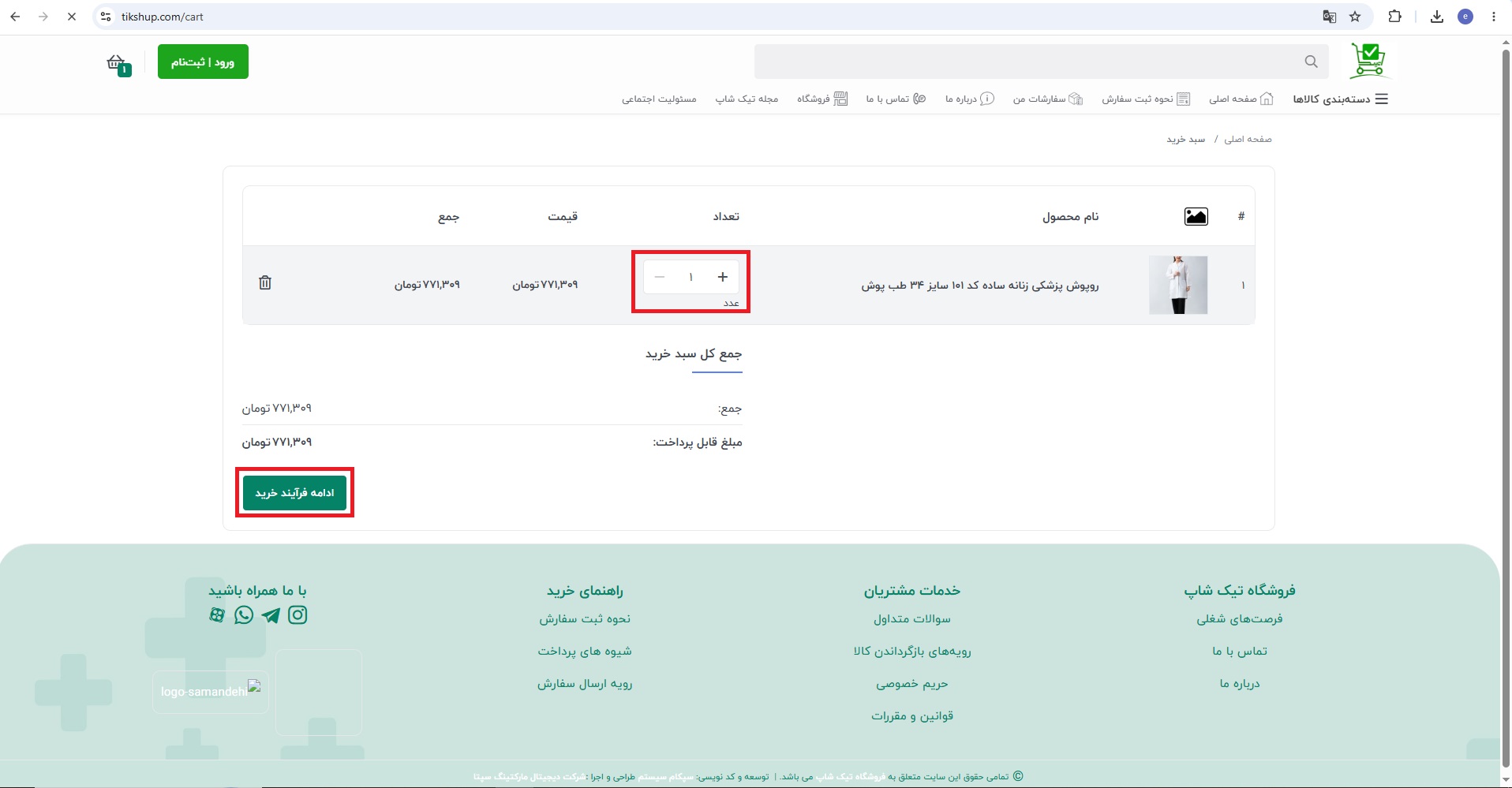Click breadcrumb صفحه اصلی link
The height and width of the screenshot is (788, 1512).
(1248, 139)
